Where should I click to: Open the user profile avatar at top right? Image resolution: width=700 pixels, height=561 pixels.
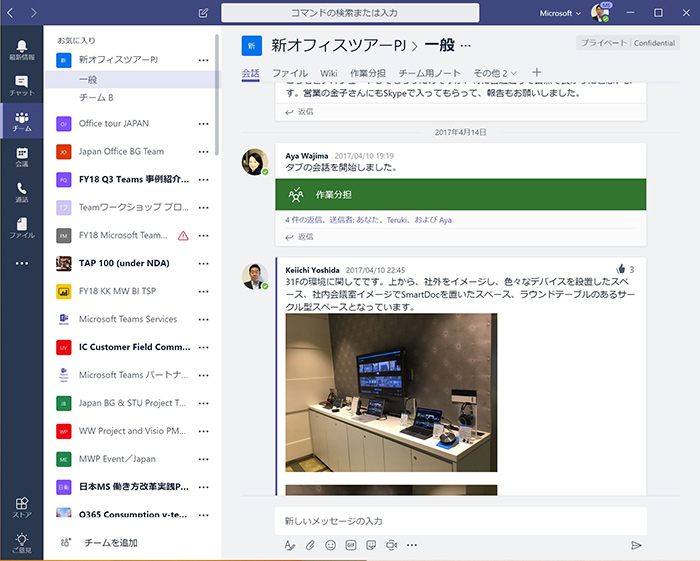point(600,12)
